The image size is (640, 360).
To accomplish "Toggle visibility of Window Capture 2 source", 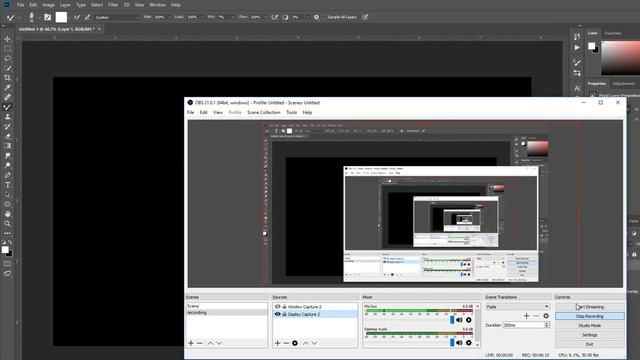I will pyautogui.click(x=278, y=307).
